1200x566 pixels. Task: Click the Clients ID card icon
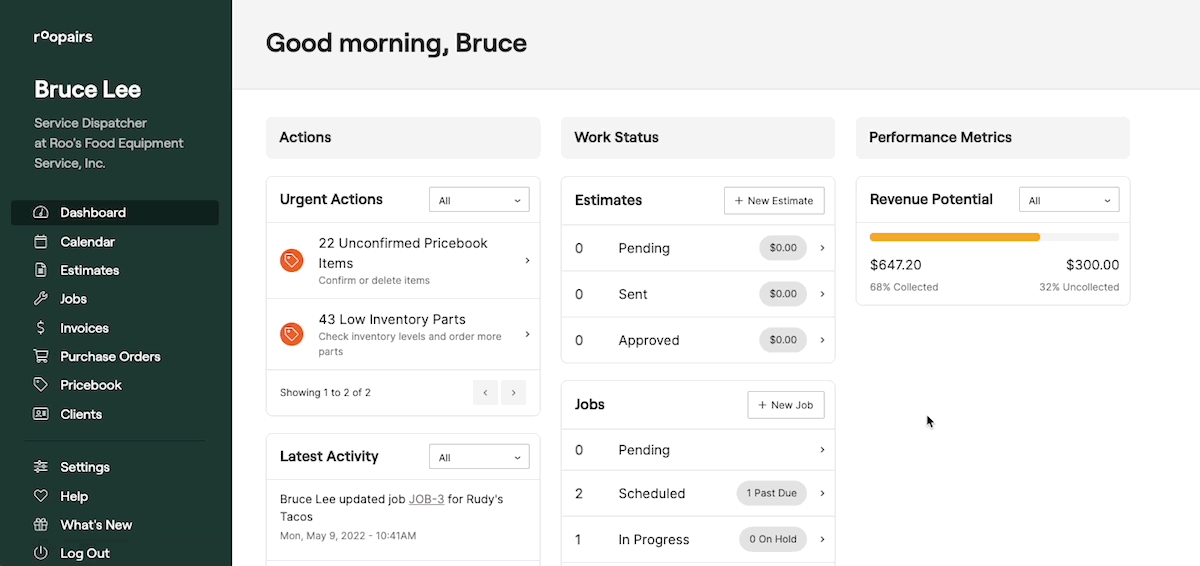[41, 414]
